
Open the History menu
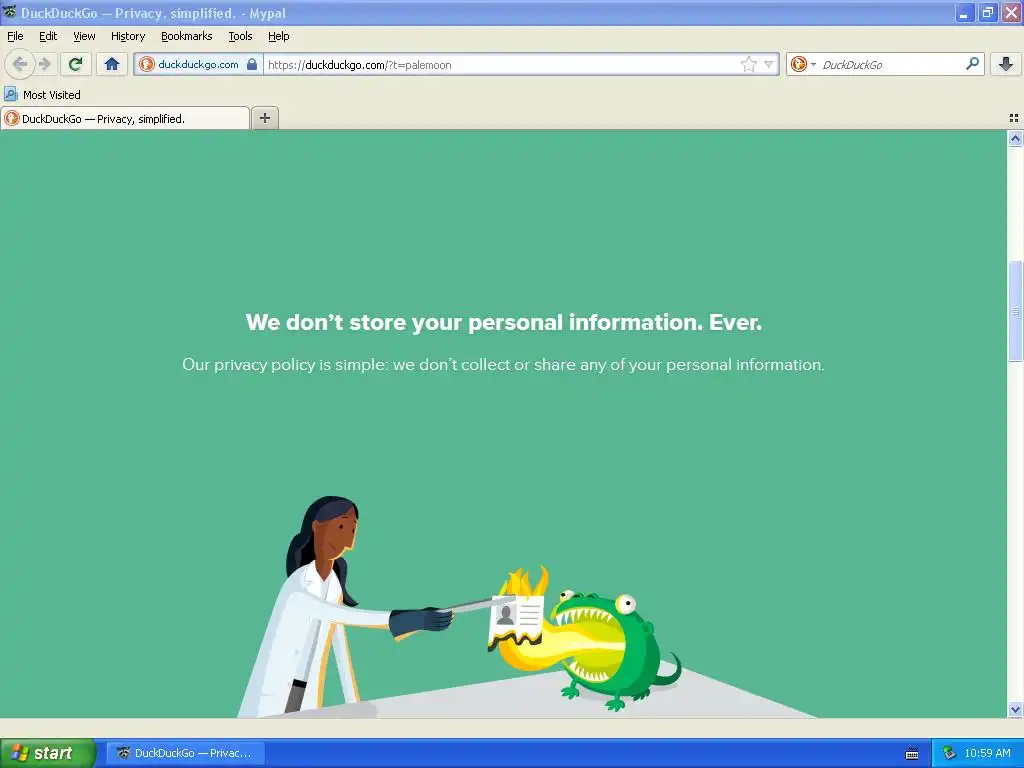[128, 37]
